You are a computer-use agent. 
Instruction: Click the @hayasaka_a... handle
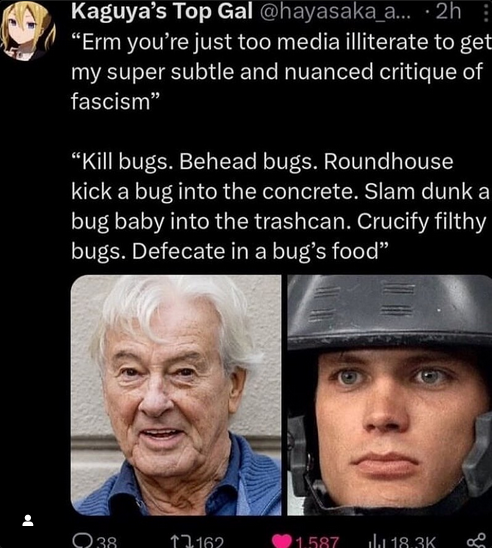[334, 12]
